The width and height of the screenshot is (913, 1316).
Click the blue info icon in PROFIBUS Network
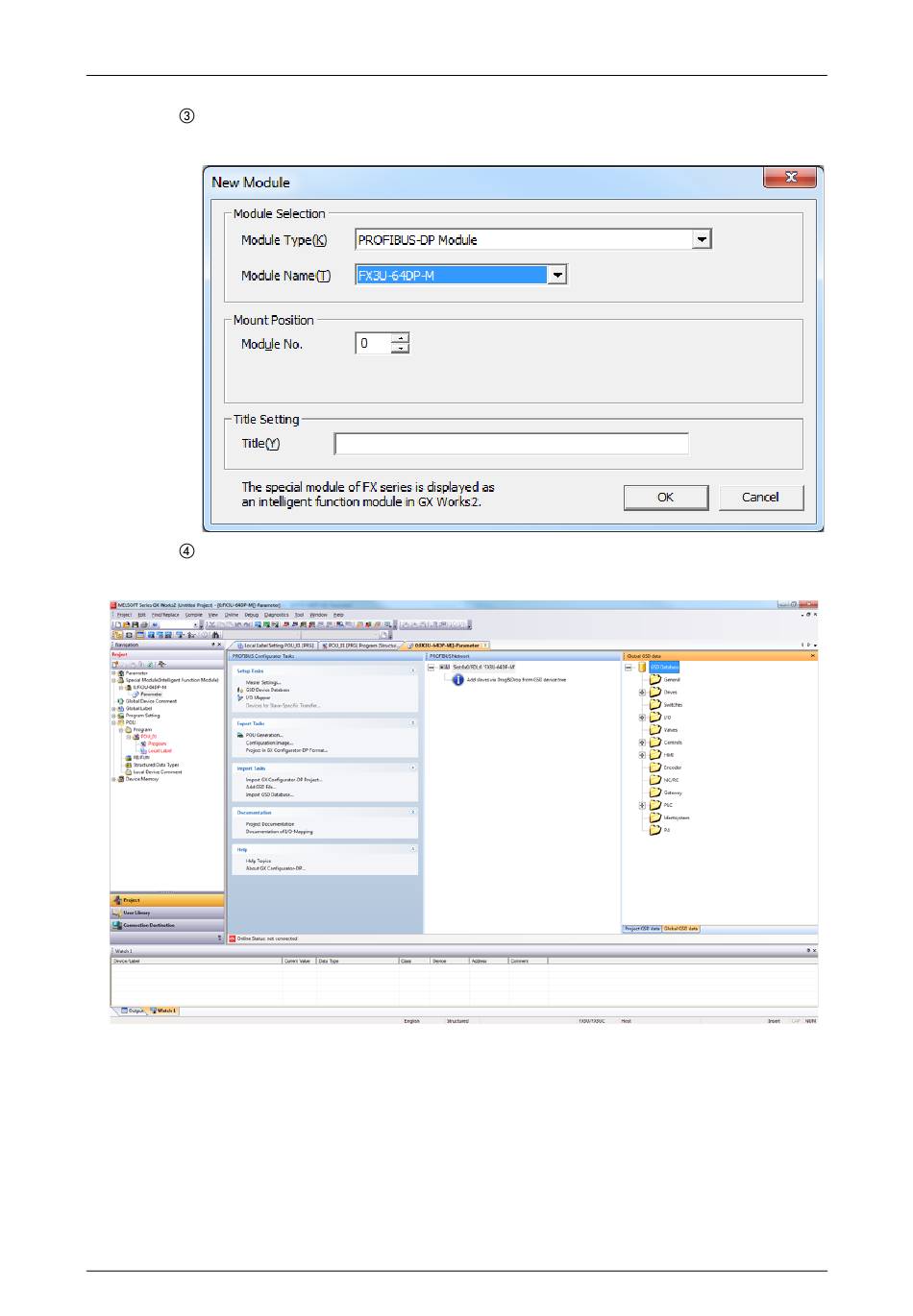click(x=457, y=679)
